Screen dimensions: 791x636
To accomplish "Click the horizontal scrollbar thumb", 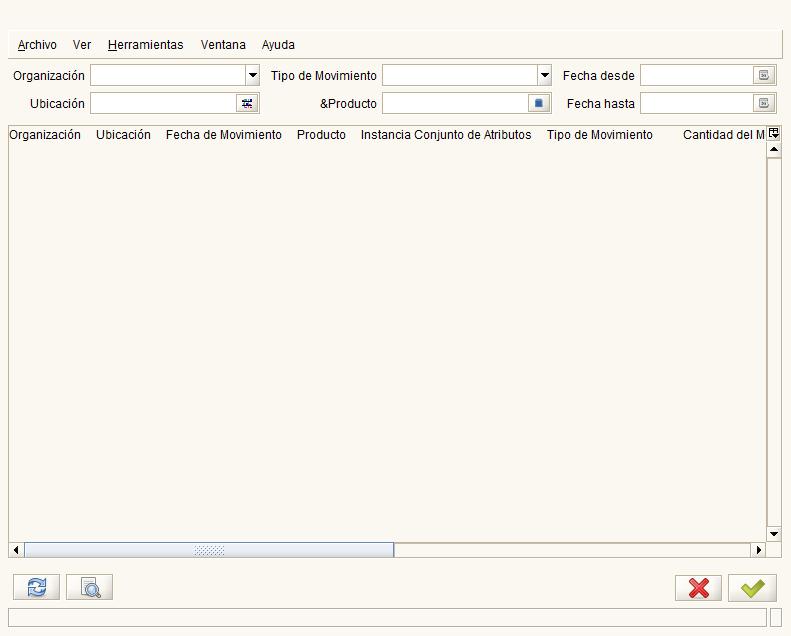I will point(209,550).
